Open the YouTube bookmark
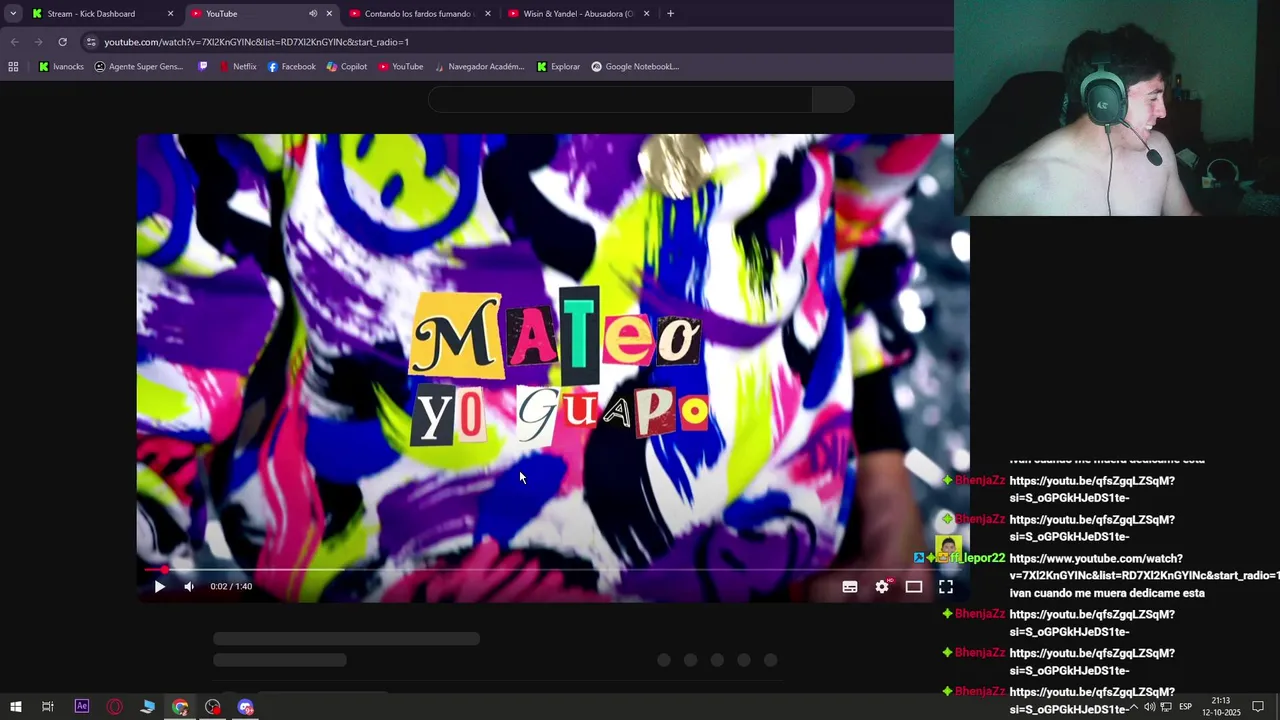The image size is (1280, 720). (400, 67)
